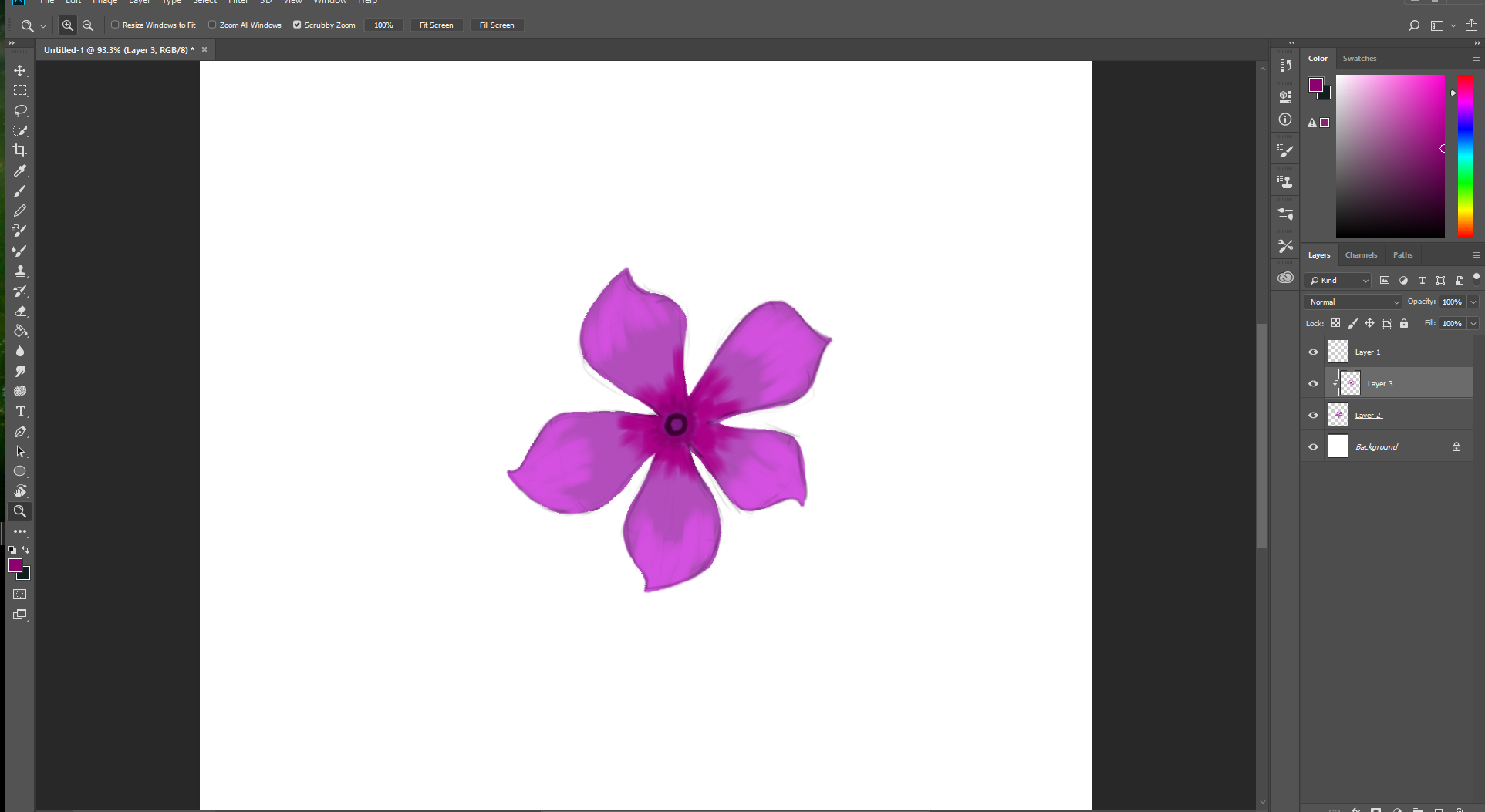
Task: Select the Hand tool
Action: pyautogui.click(x=20, y=491)
